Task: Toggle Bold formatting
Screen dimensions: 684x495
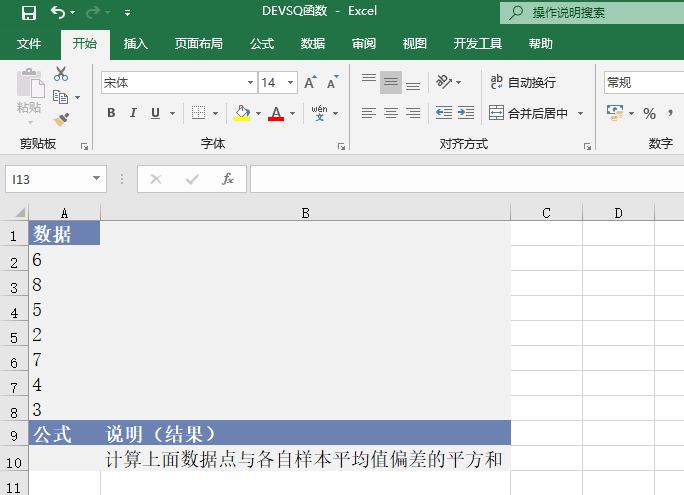Action: click(111, 113)
